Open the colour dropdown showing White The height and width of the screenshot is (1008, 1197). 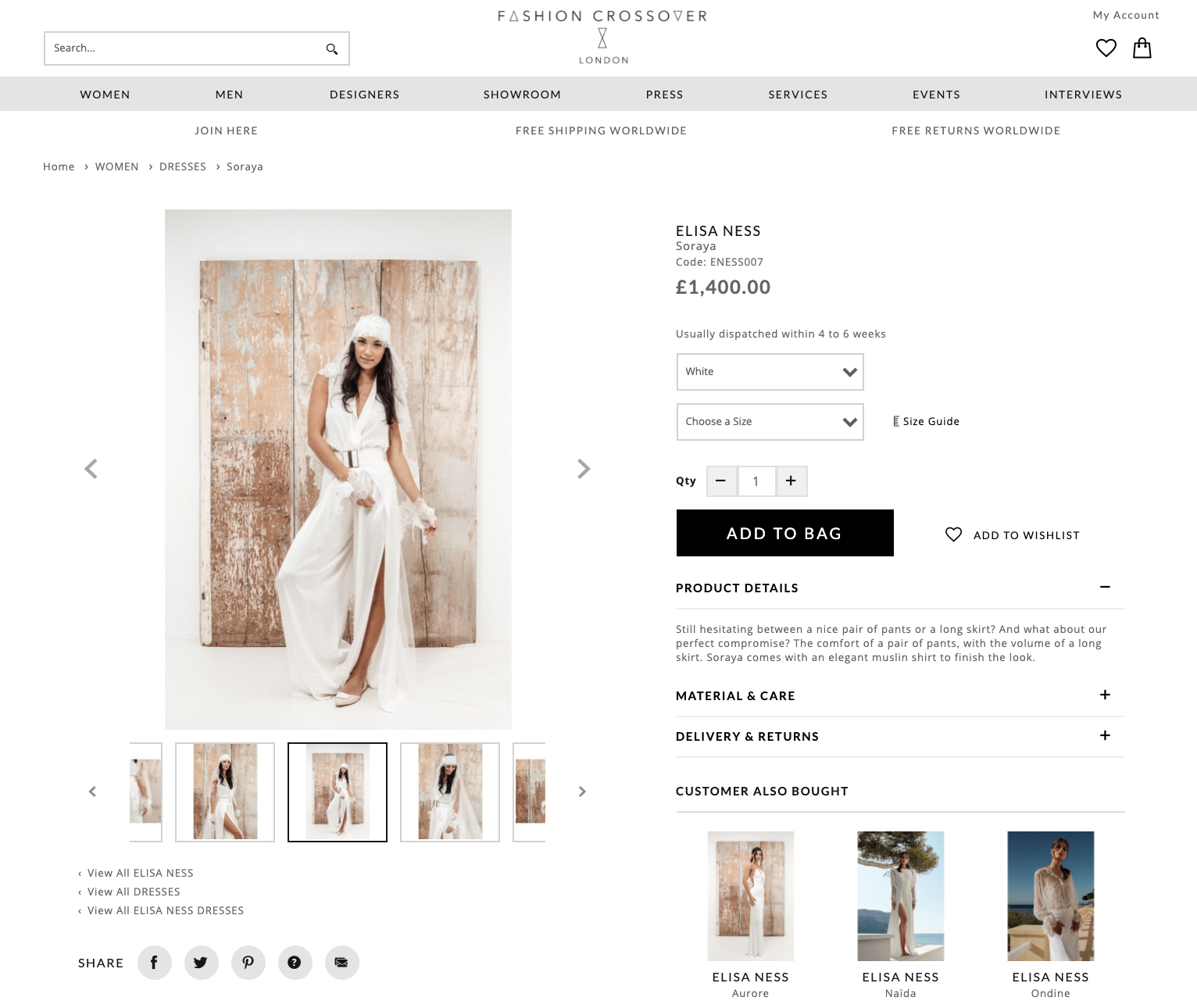770,372
